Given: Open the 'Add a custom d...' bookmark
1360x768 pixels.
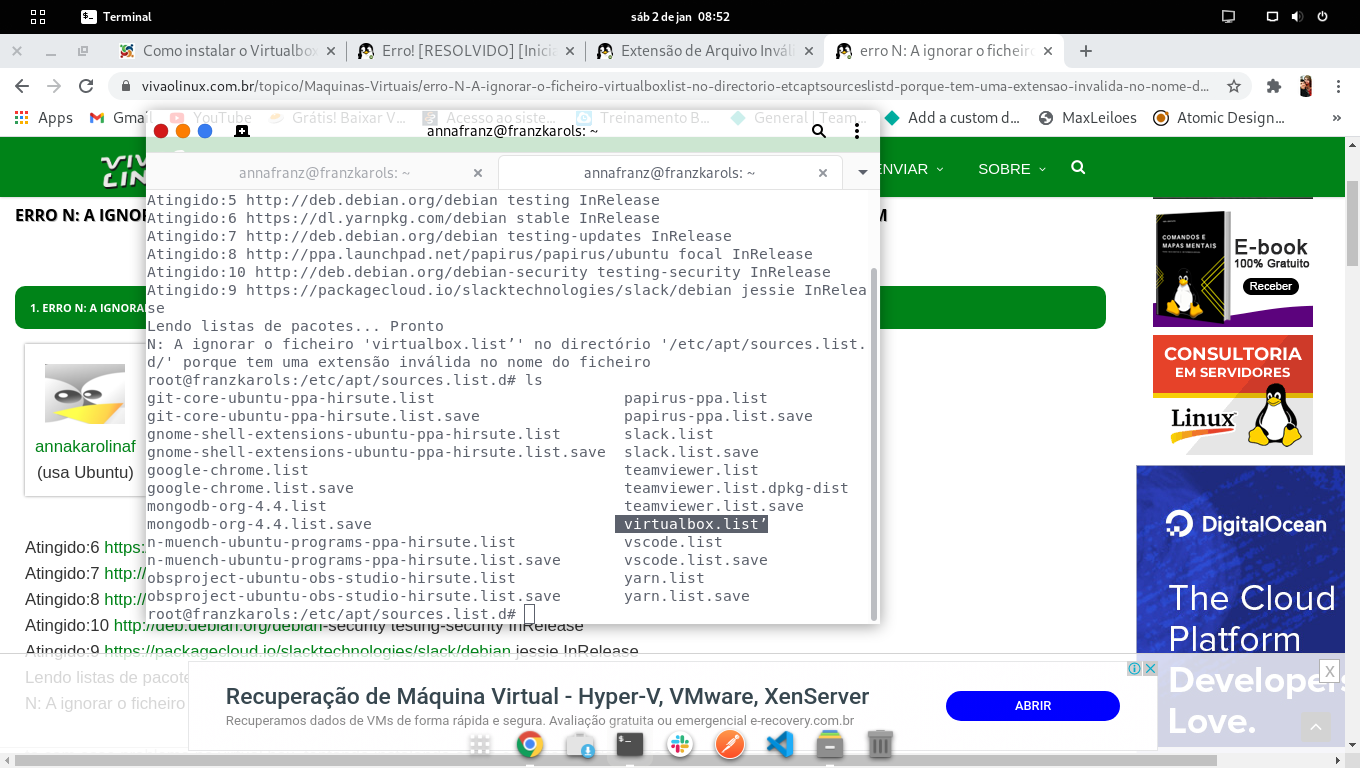Looking at the screenshot, I should coord(954,118).
